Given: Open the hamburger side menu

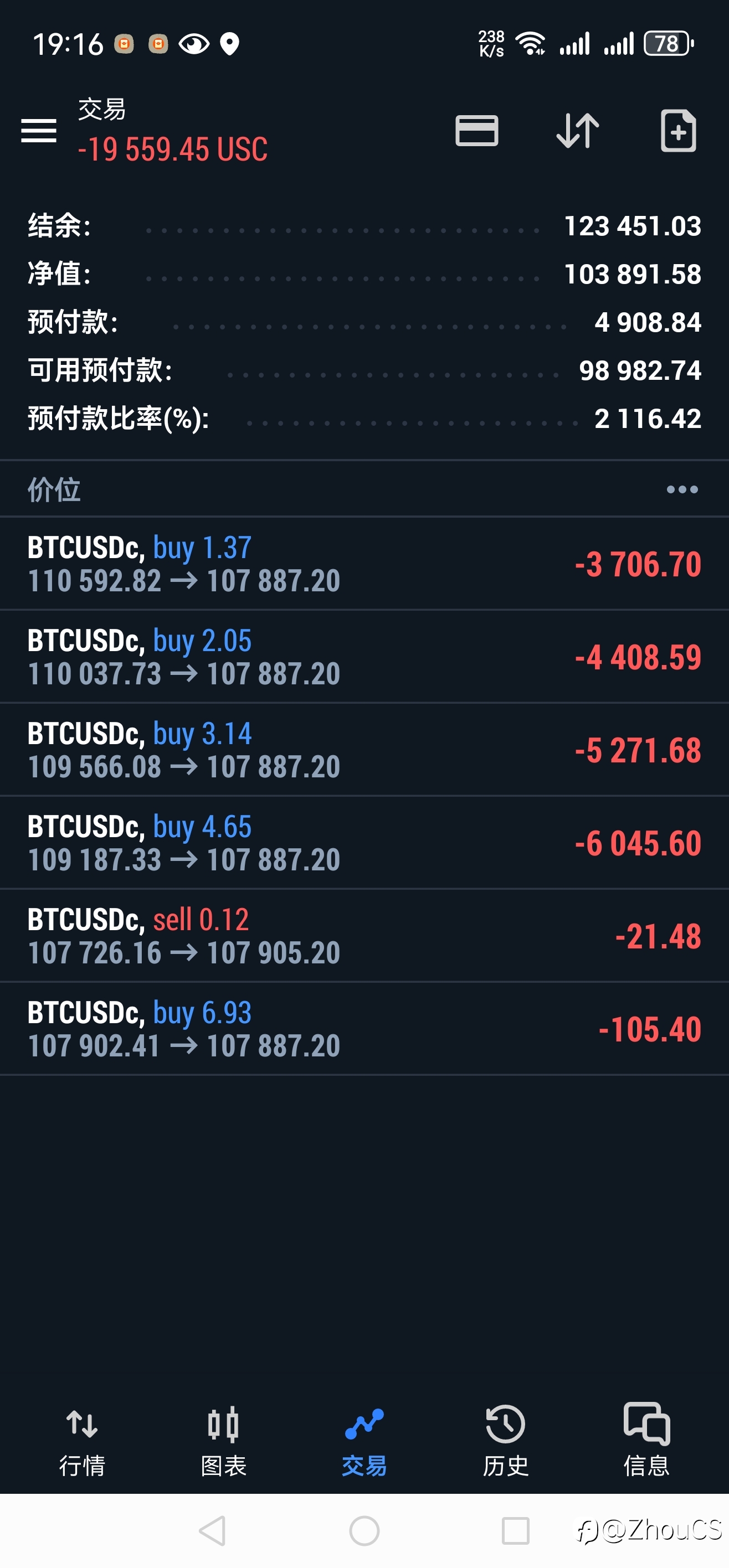Looking at the screenshot, I should 38,131.
